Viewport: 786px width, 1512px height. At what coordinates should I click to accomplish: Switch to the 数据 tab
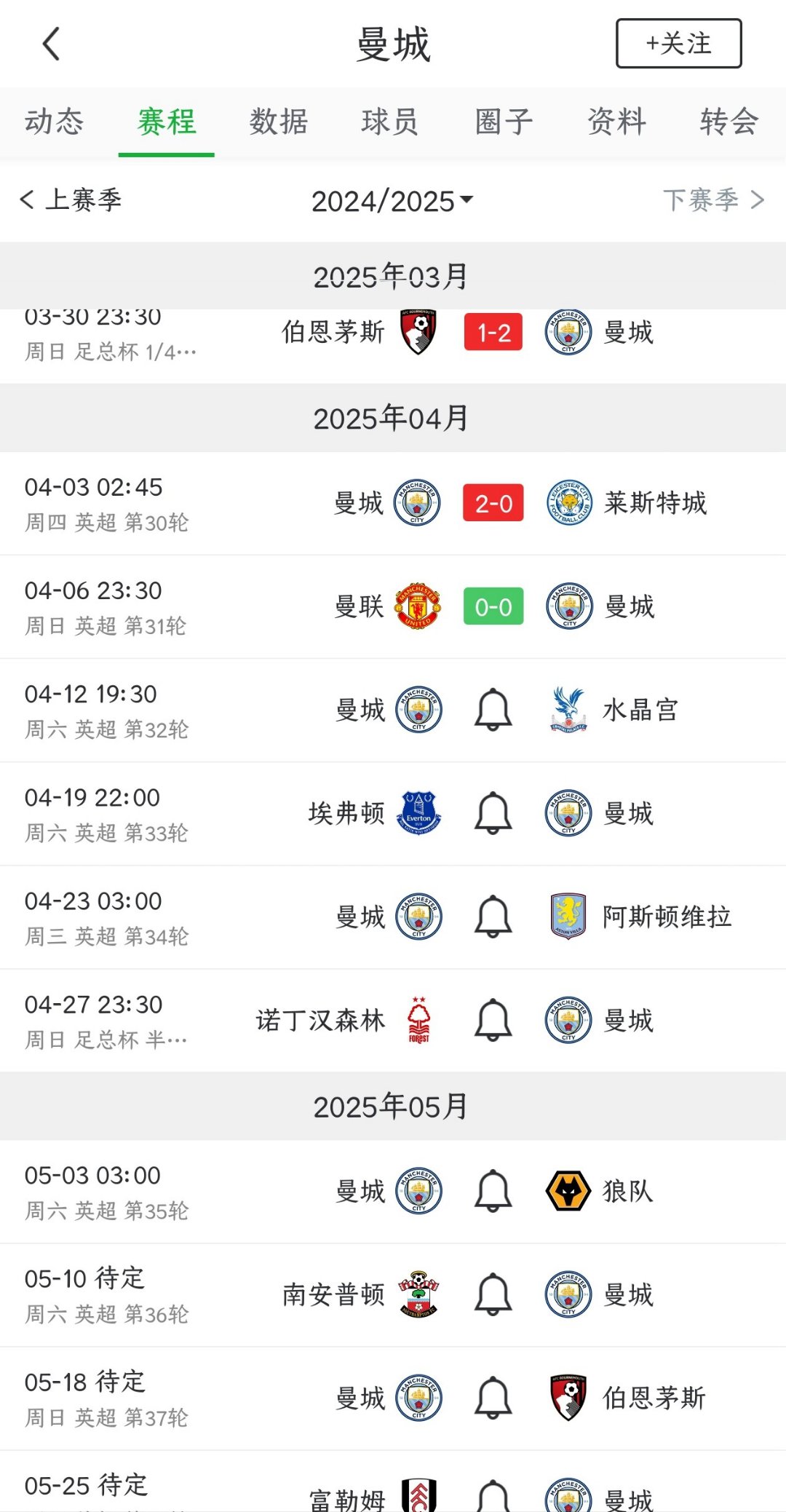coord(279,122)
